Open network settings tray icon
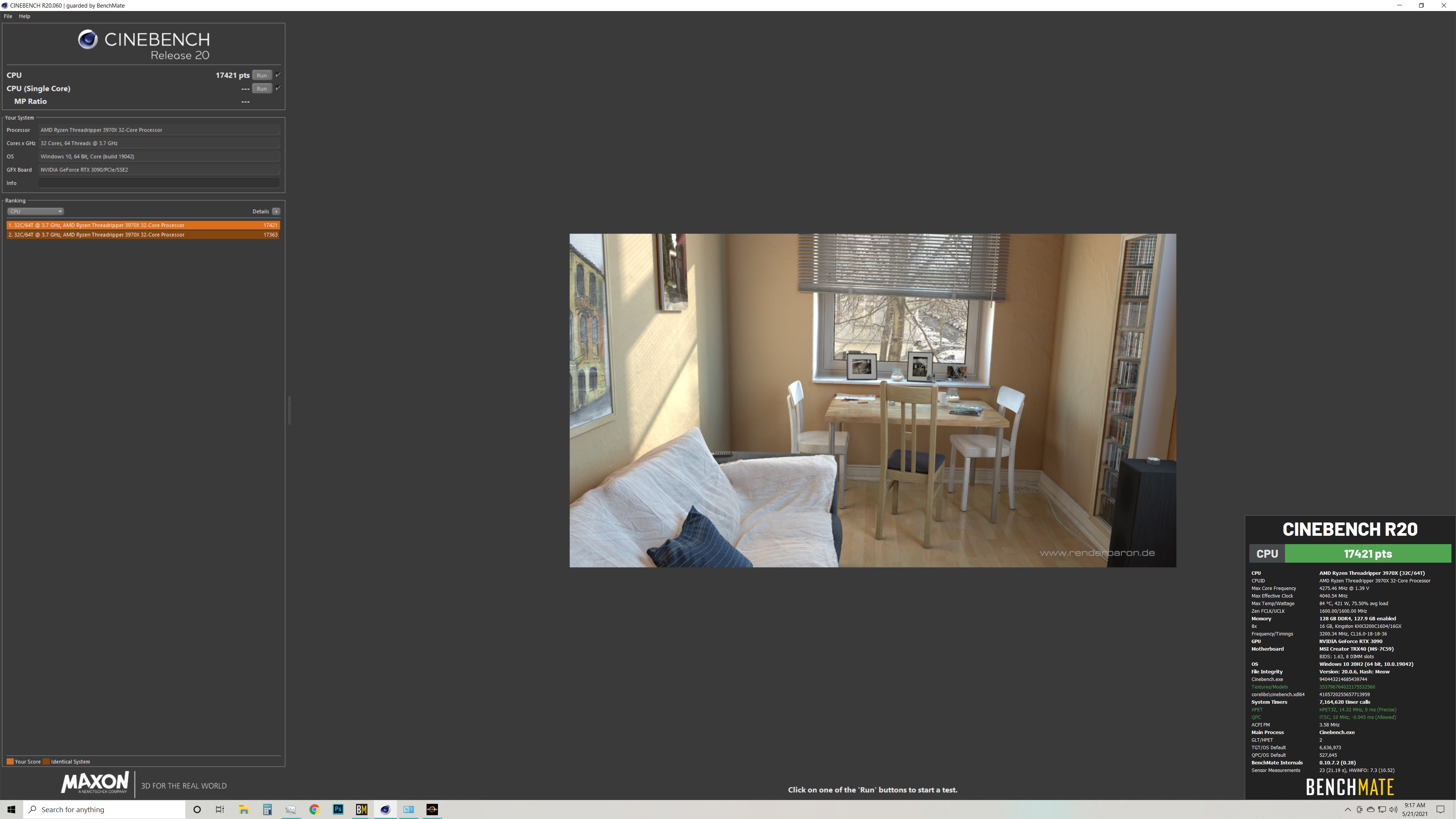This screenshot has height=819, width=1456. coord(1382,810)
